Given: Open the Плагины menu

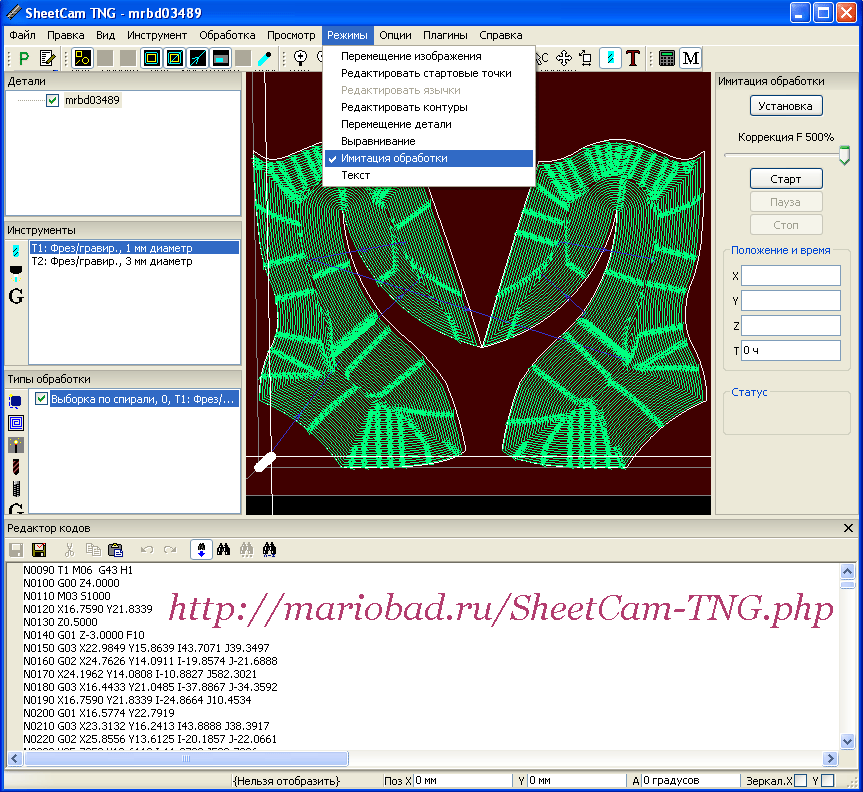Looking at the screenshot, I should [445, 35].
